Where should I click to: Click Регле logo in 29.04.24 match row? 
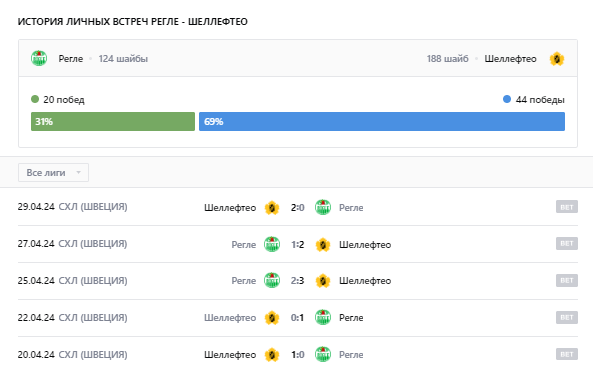click(x=323, y=207)
